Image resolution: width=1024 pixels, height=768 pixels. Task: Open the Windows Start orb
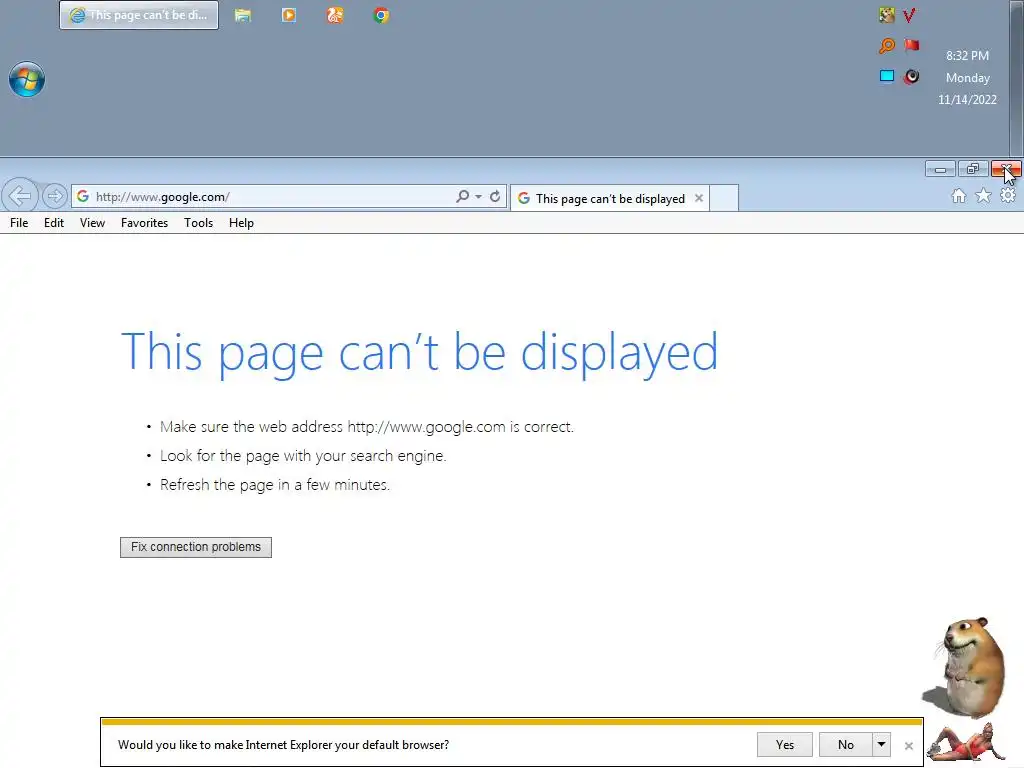click(27, 80)
